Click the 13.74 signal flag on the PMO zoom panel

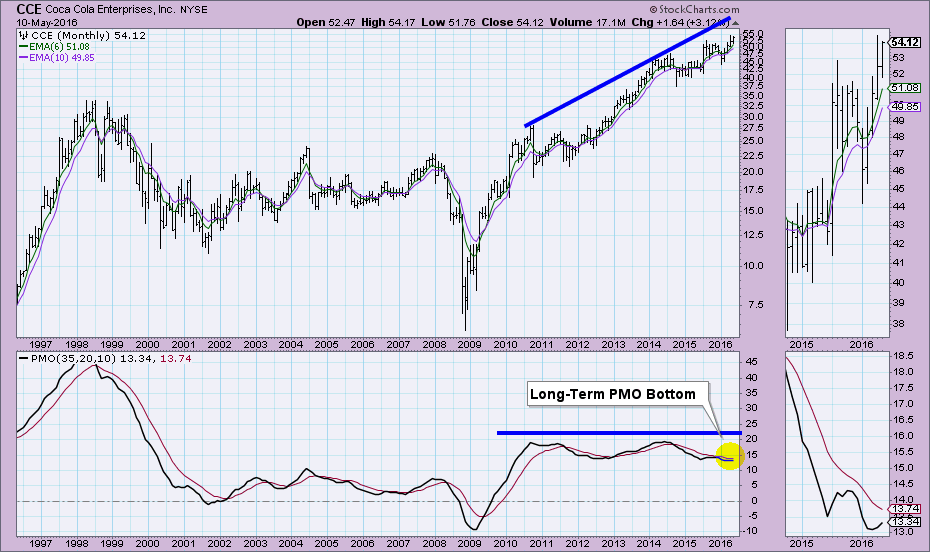pyautogui.click(x=905, y=509)
